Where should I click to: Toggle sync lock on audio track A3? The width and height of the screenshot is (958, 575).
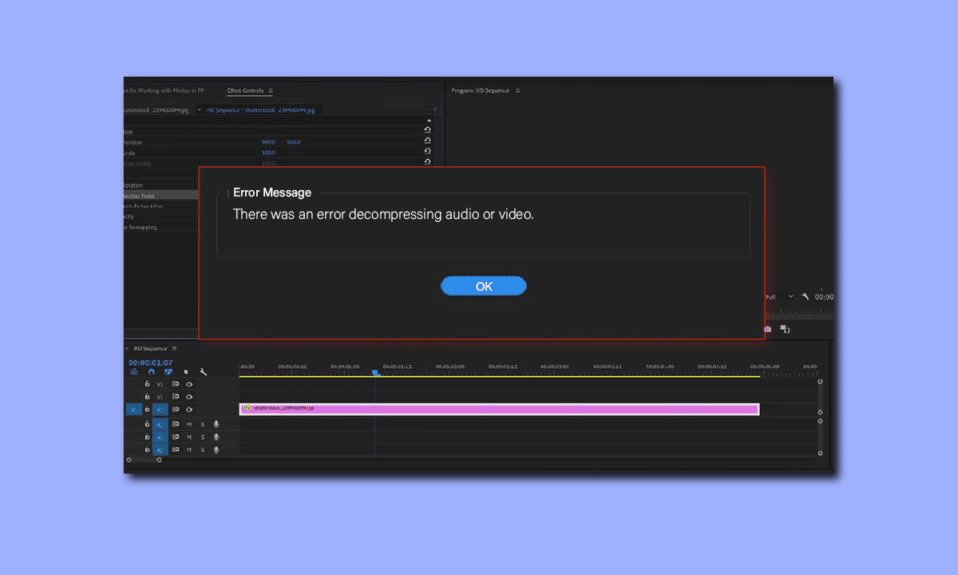[175, 450]
